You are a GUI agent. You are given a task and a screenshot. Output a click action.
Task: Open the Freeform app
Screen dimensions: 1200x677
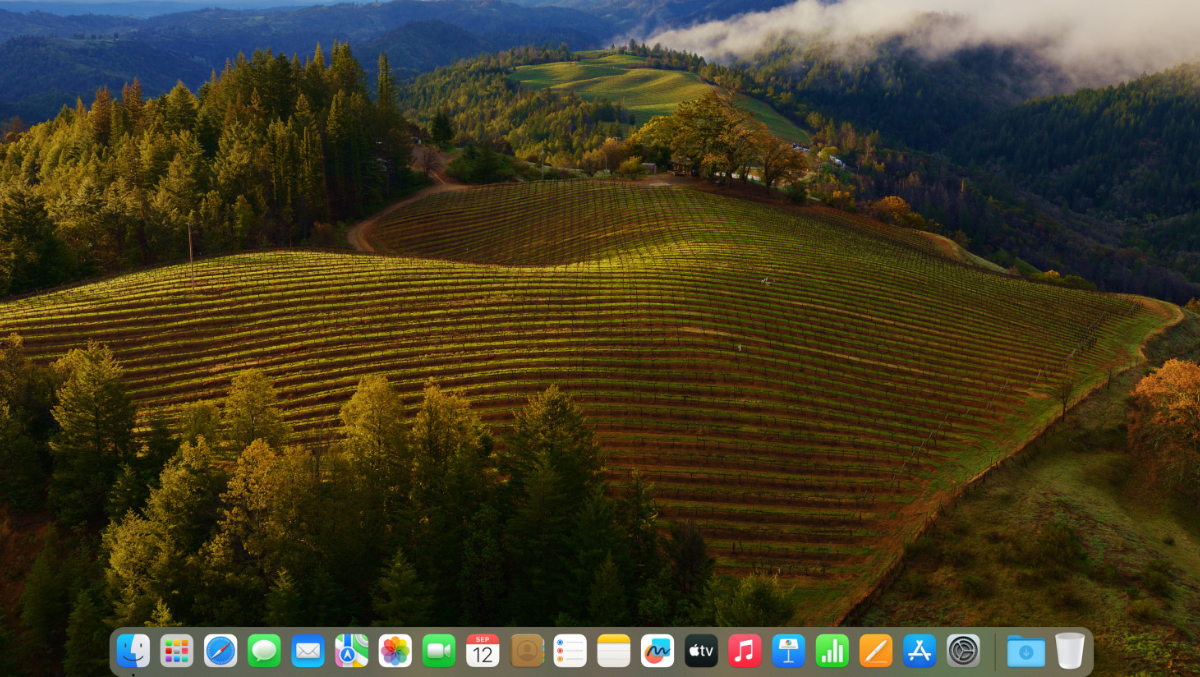click(x=657, y=651)
